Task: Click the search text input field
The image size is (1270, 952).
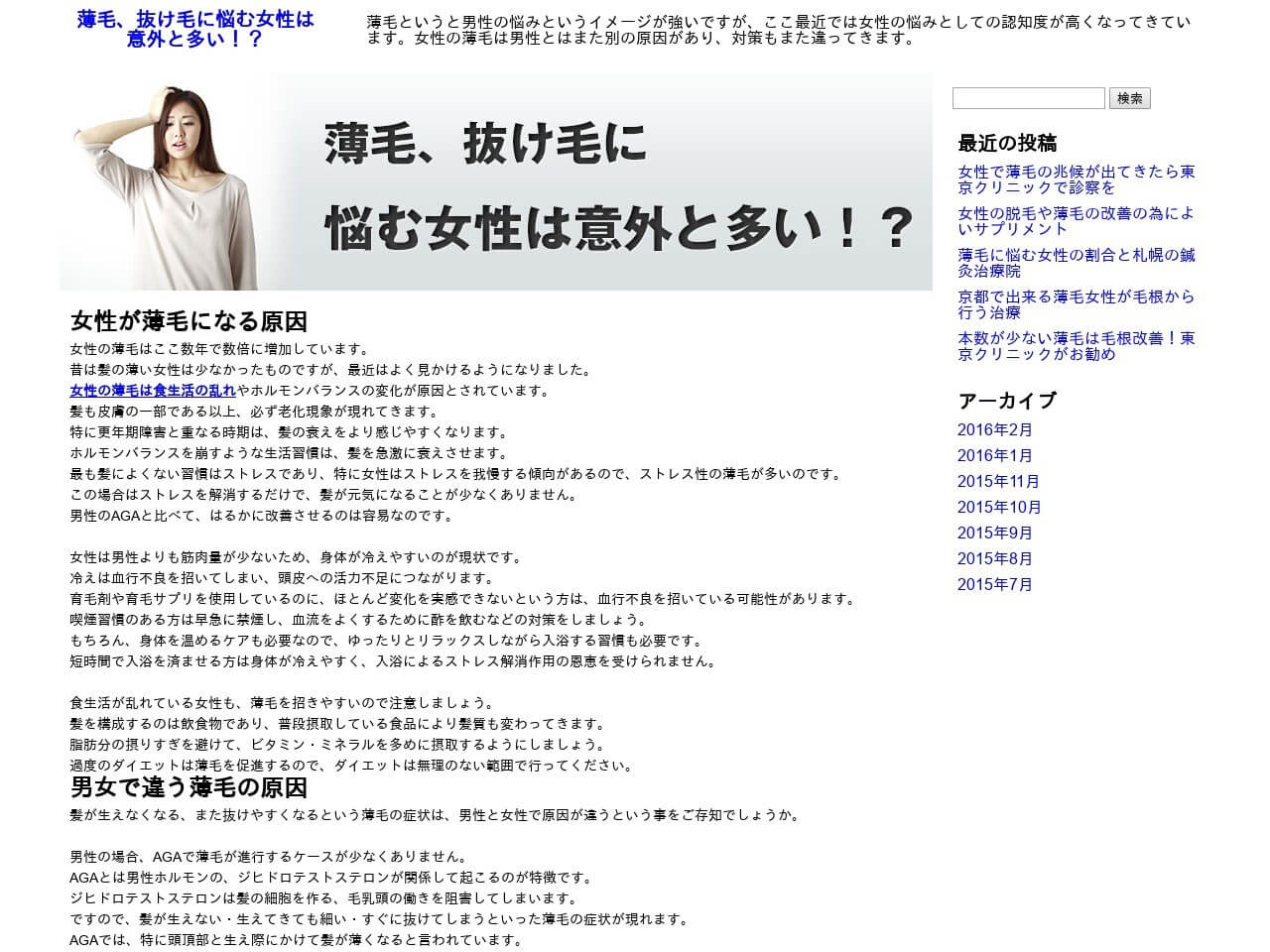Action: point(1028,98)
